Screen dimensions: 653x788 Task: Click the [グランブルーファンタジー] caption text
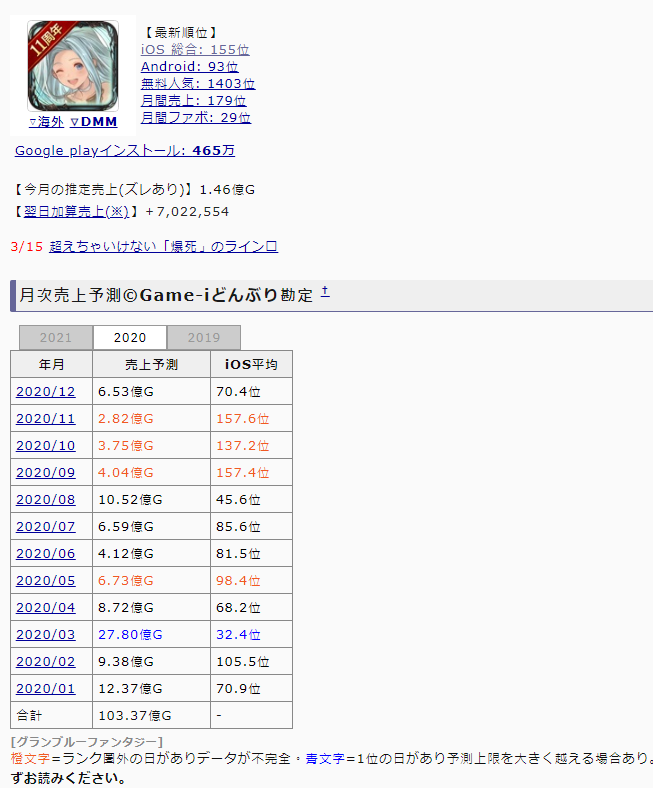point(87,742)
